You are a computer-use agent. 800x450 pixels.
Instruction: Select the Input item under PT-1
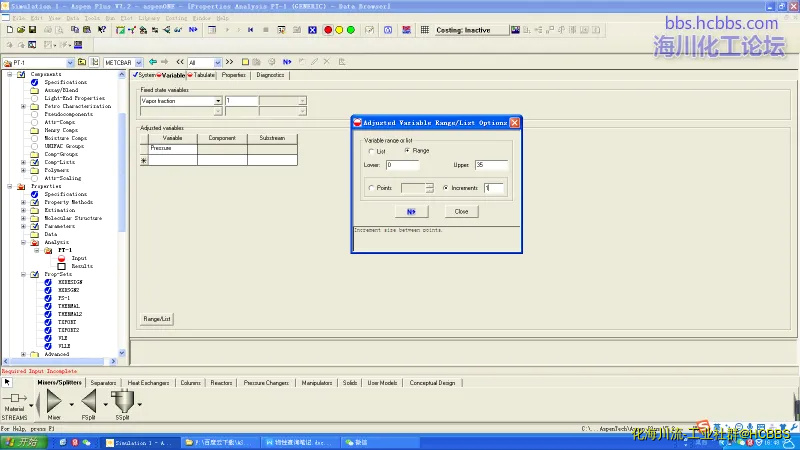click(x=79, y=258)
